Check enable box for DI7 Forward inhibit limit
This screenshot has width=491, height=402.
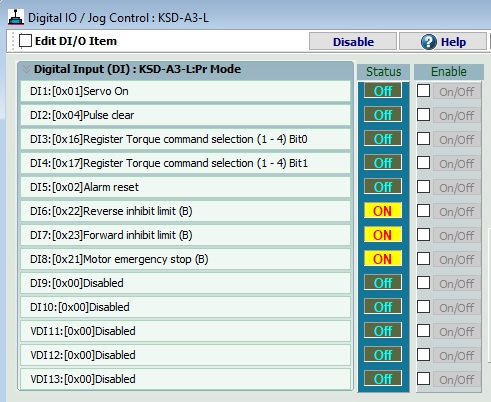click(423, 235)
